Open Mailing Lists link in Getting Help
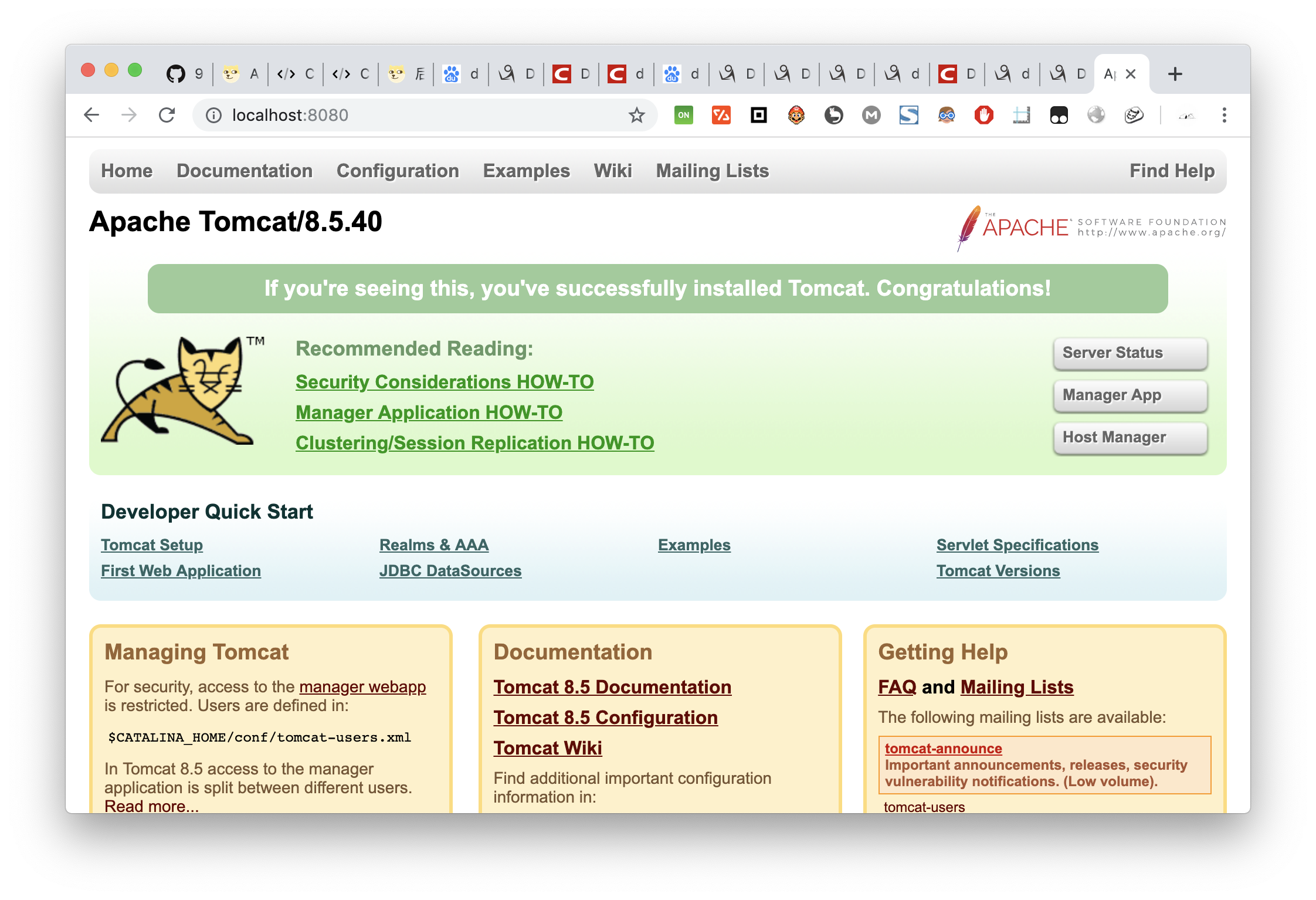The height and width of the screenshot is (900, 1316). coord(1017,687)
